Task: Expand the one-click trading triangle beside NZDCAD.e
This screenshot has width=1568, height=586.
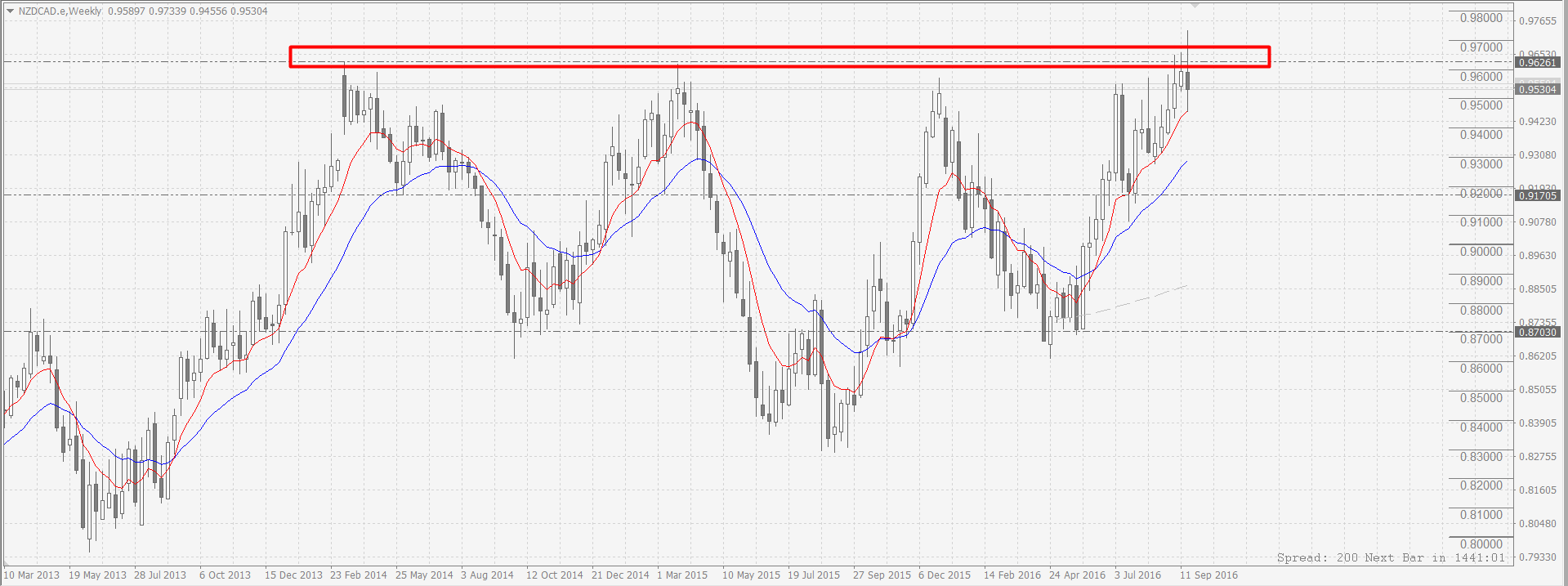Action: (11, 11)
